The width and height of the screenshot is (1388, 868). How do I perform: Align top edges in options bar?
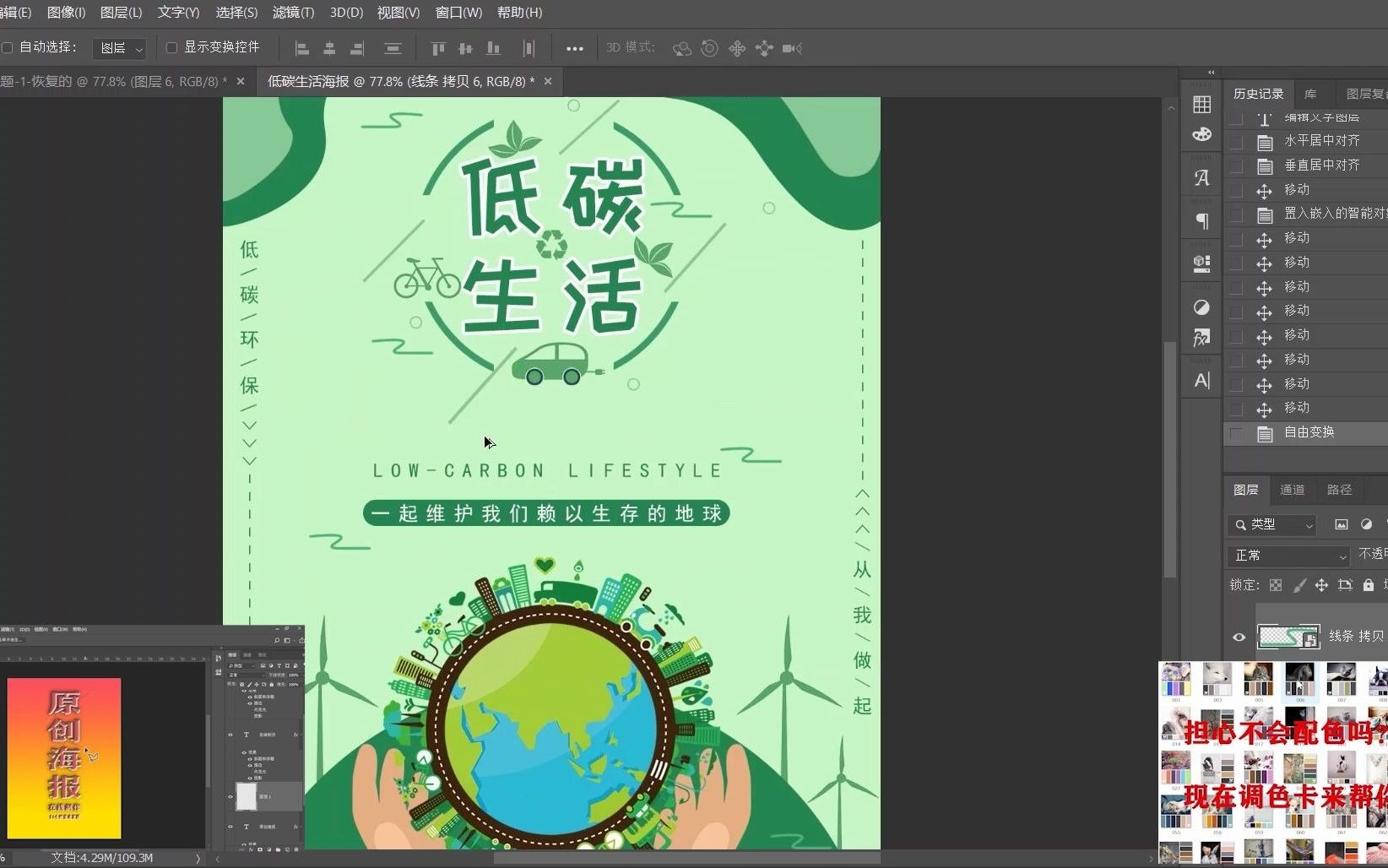tap(438, 48)
